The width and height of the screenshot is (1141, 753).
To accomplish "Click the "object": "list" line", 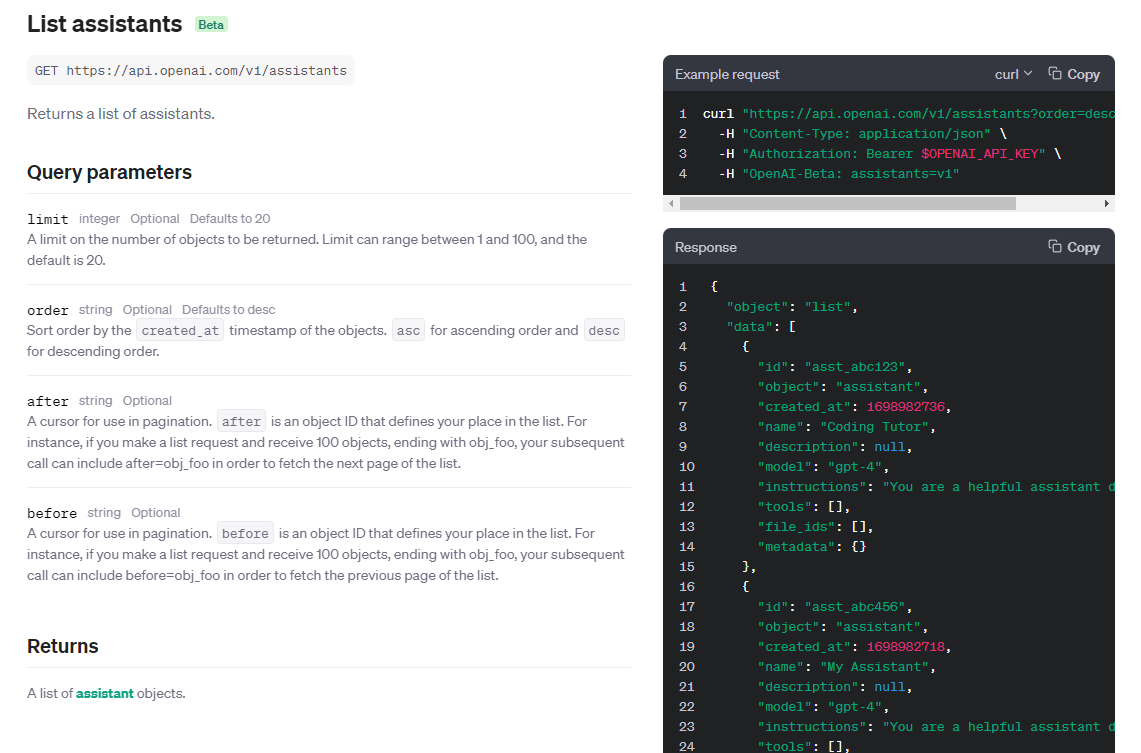I will (x=792, y=307).
